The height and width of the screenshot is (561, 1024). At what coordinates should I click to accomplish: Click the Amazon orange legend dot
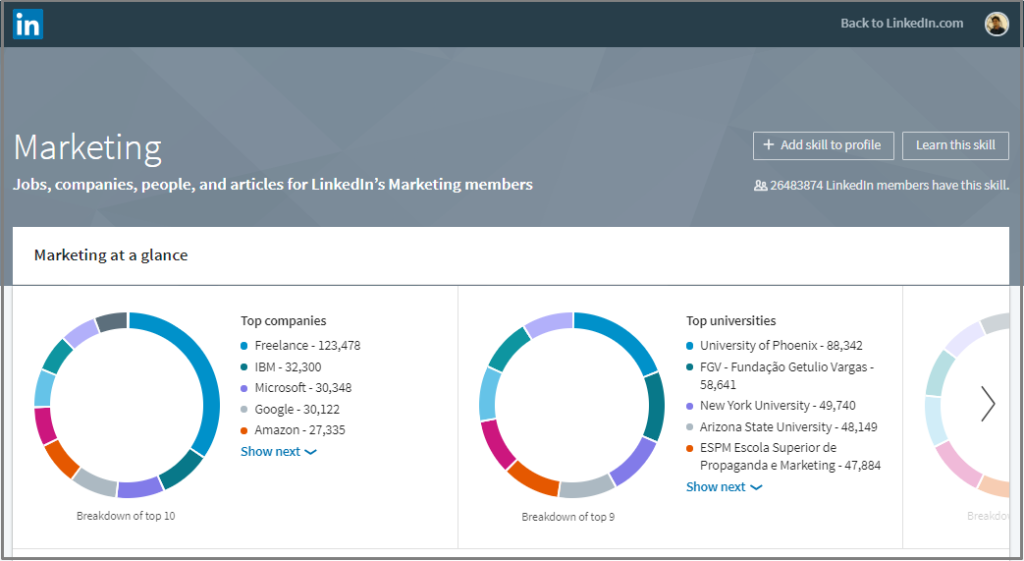tap(245, 431)
